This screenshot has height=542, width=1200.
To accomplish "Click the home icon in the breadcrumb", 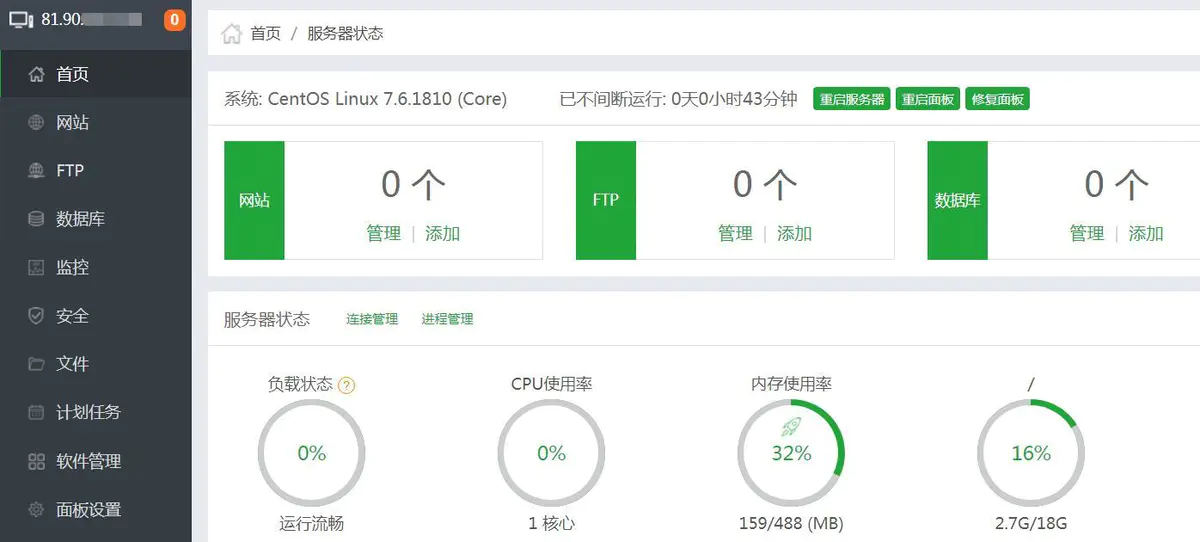I will [232, 34].
